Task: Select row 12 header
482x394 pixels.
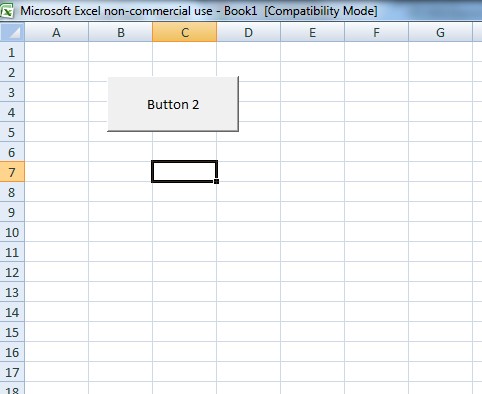Action: 12,272
